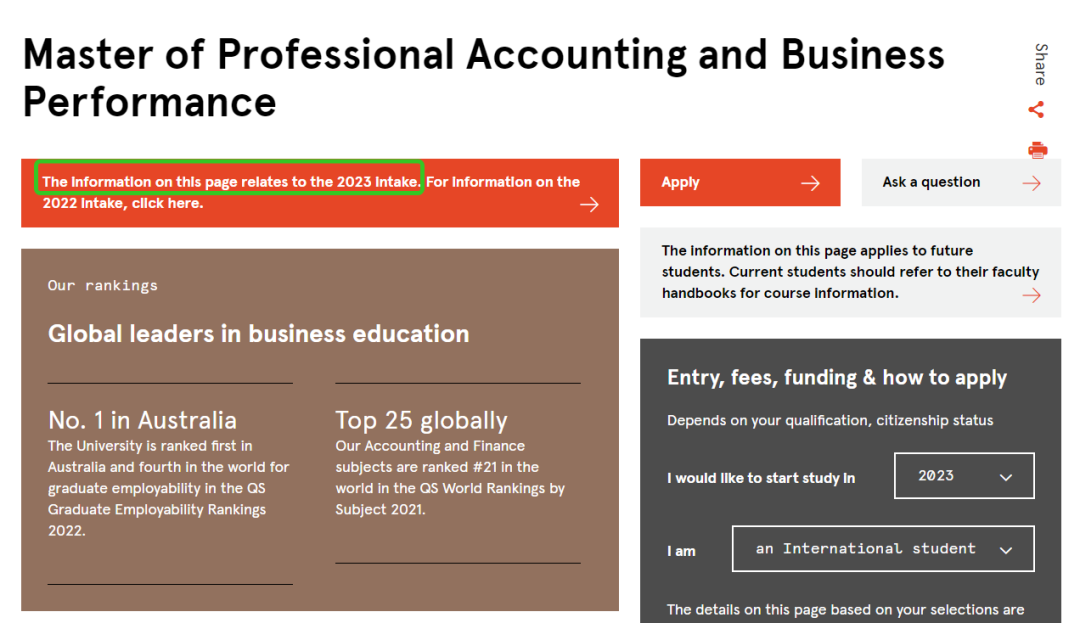Screen dimensions: 1080x623
Task: Click the Apply button
Action: coord(740,182)
